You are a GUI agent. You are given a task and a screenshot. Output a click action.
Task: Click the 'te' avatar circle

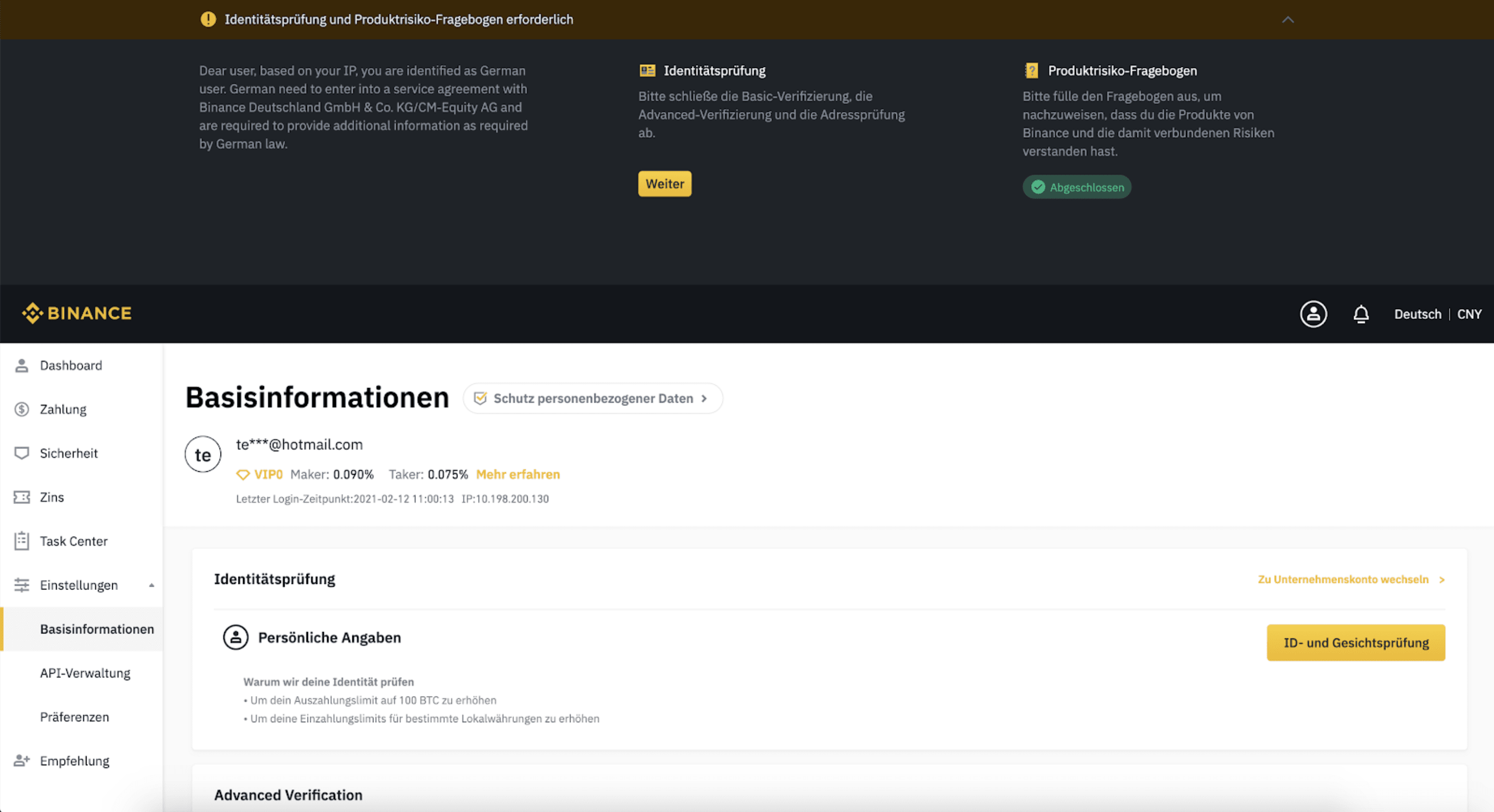[203, 454]
